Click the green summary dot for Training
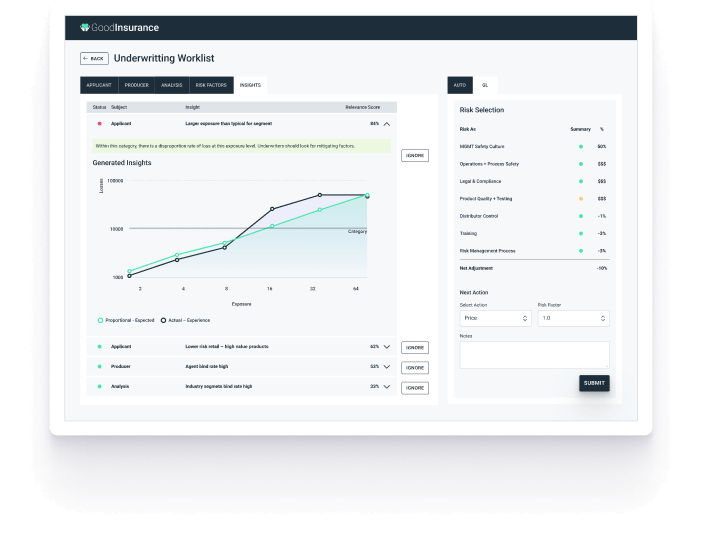 click(580, 233)
